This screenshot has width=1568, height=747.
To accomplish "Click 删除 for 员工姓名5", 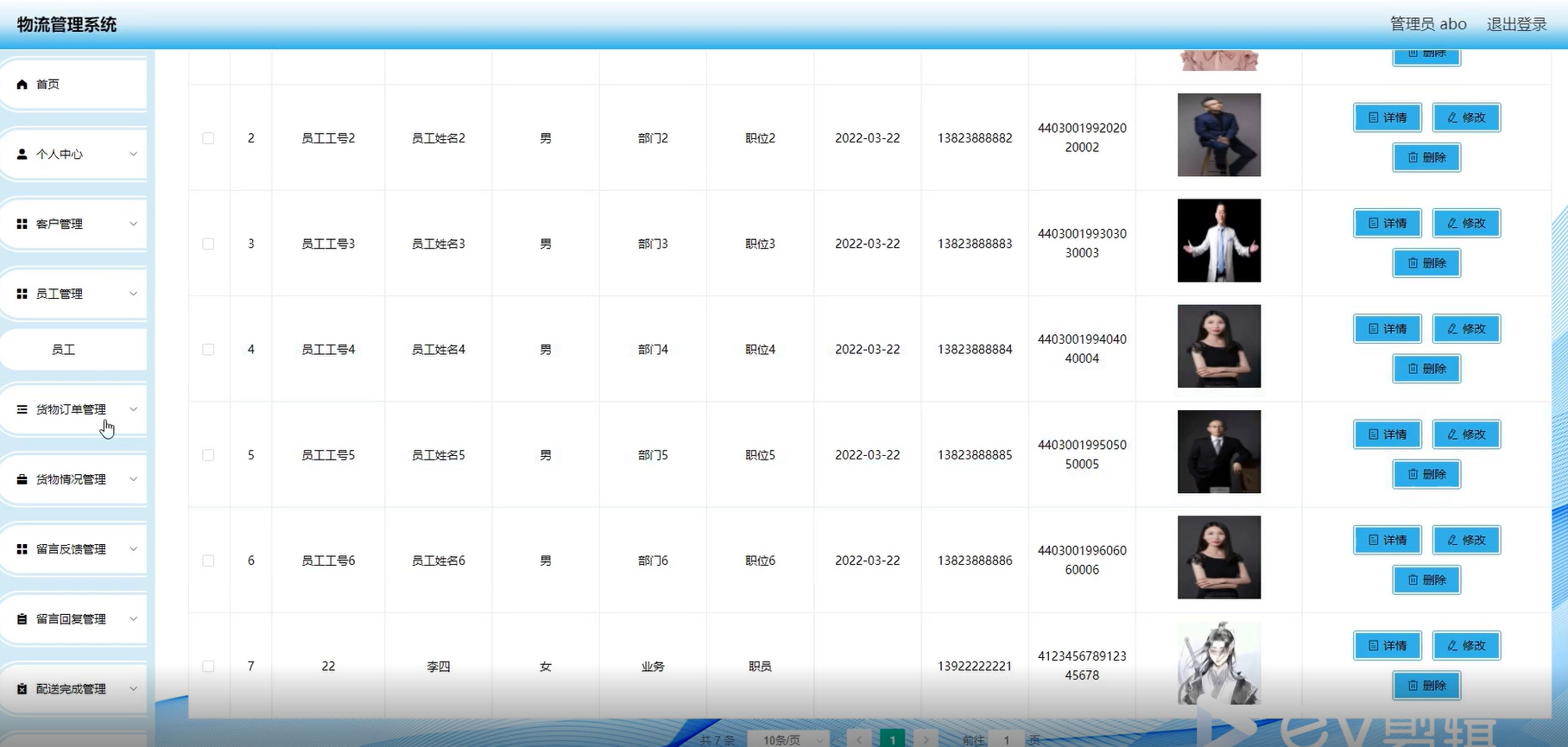I will click(1426, 474).
